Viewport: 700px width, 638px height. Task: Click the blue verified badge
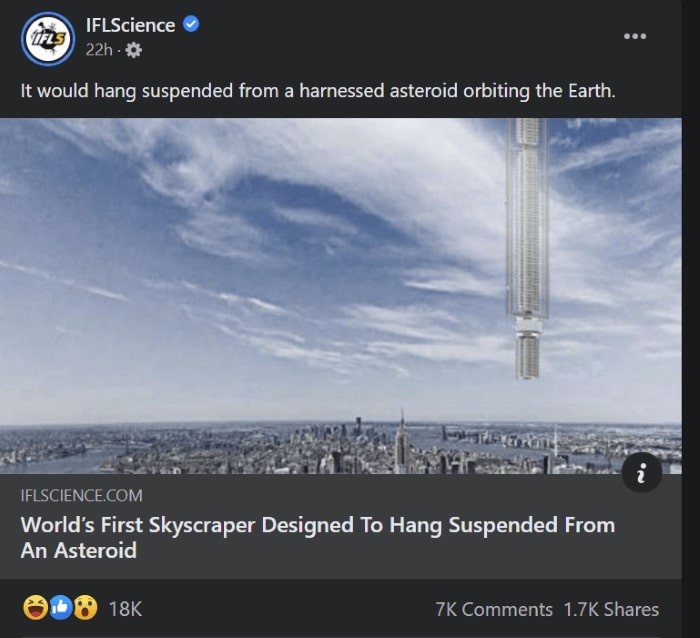[191, 24]
